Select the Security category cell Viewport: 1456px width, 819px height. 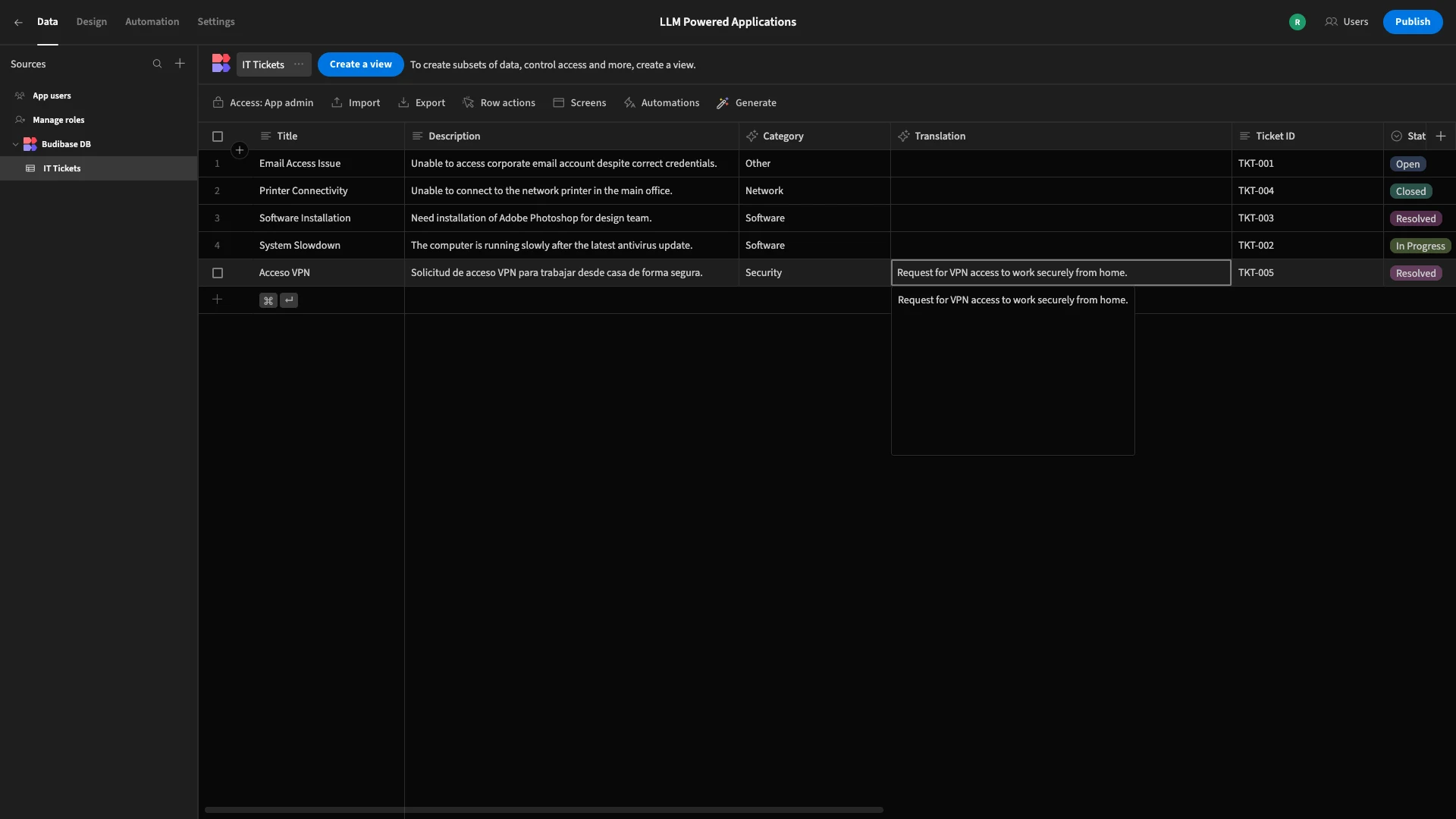(x=814, y=273)
